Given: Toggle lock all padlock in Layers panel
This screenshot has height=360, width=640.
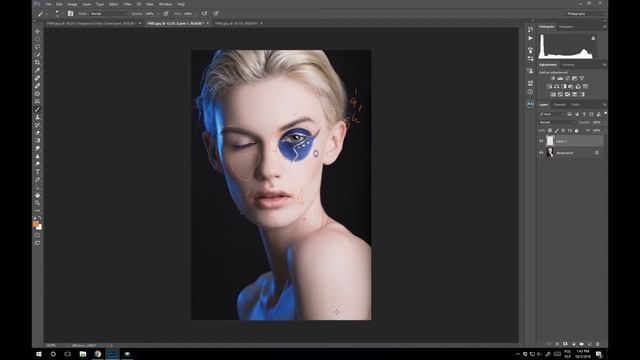Looking at the screenshot, I should (x=576, y=131).
